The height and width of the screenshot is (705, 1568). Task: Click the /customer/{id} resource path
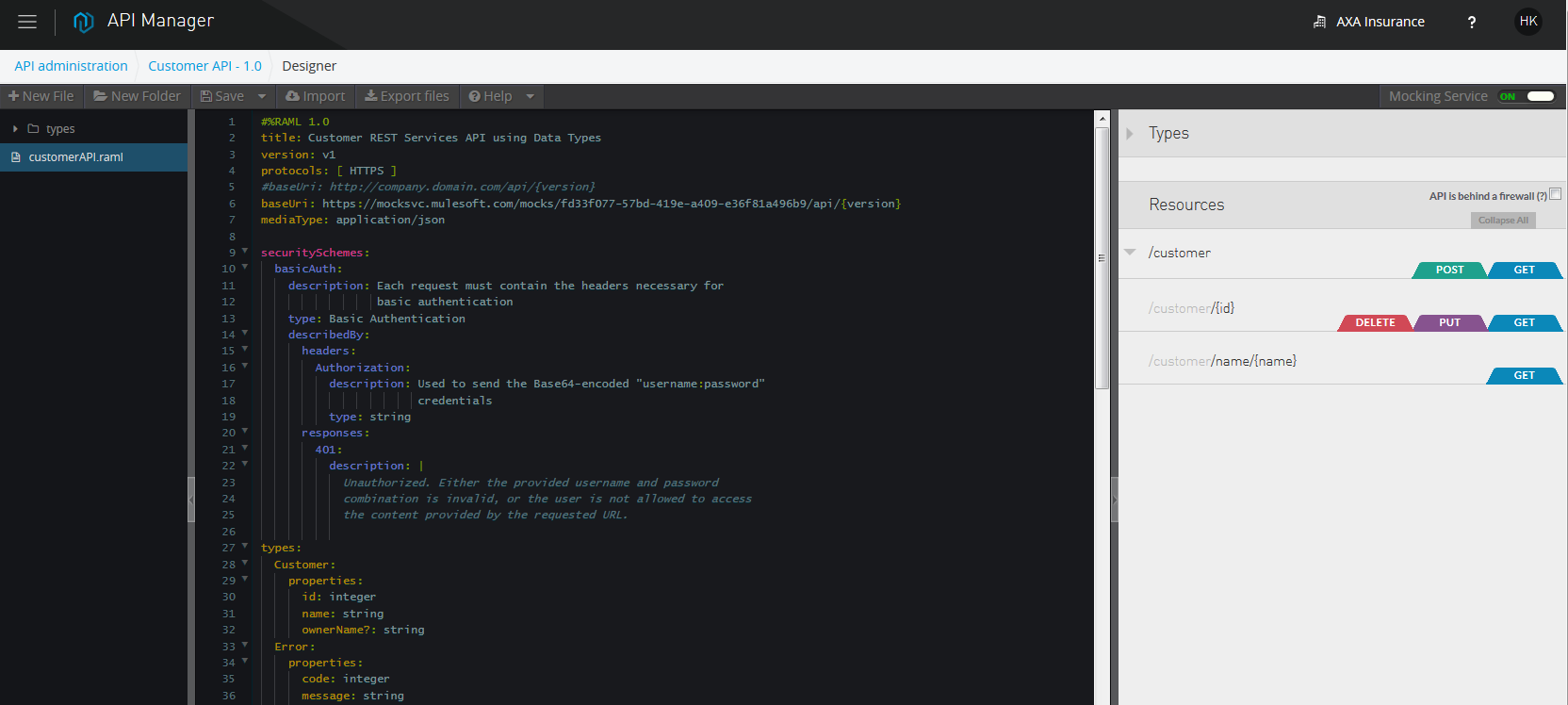coord(1191,308)
